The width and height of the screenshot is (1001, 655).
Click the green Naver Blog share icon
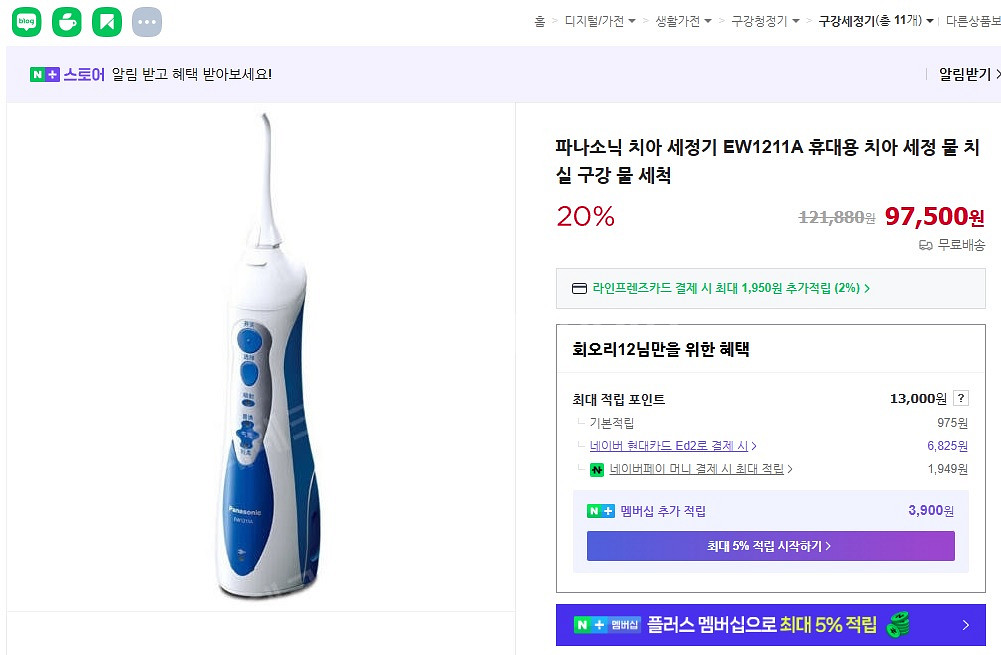(27, 22)
